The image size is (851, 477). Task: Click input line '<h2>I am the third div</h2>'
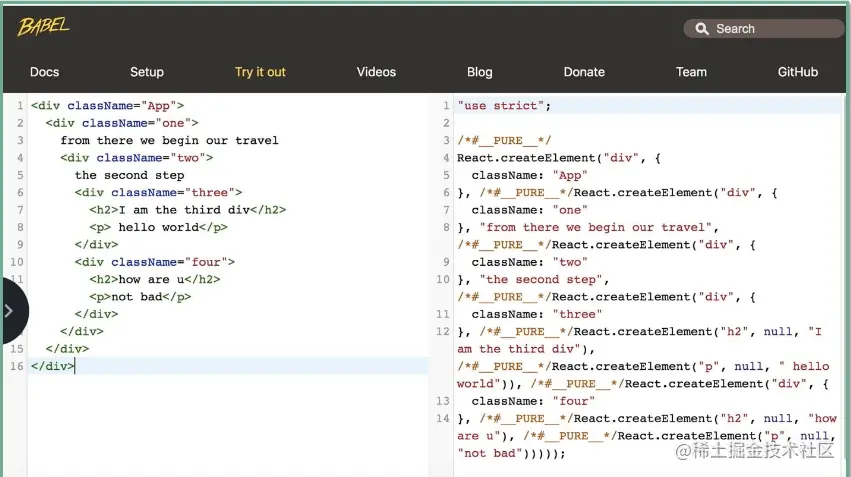188,210
